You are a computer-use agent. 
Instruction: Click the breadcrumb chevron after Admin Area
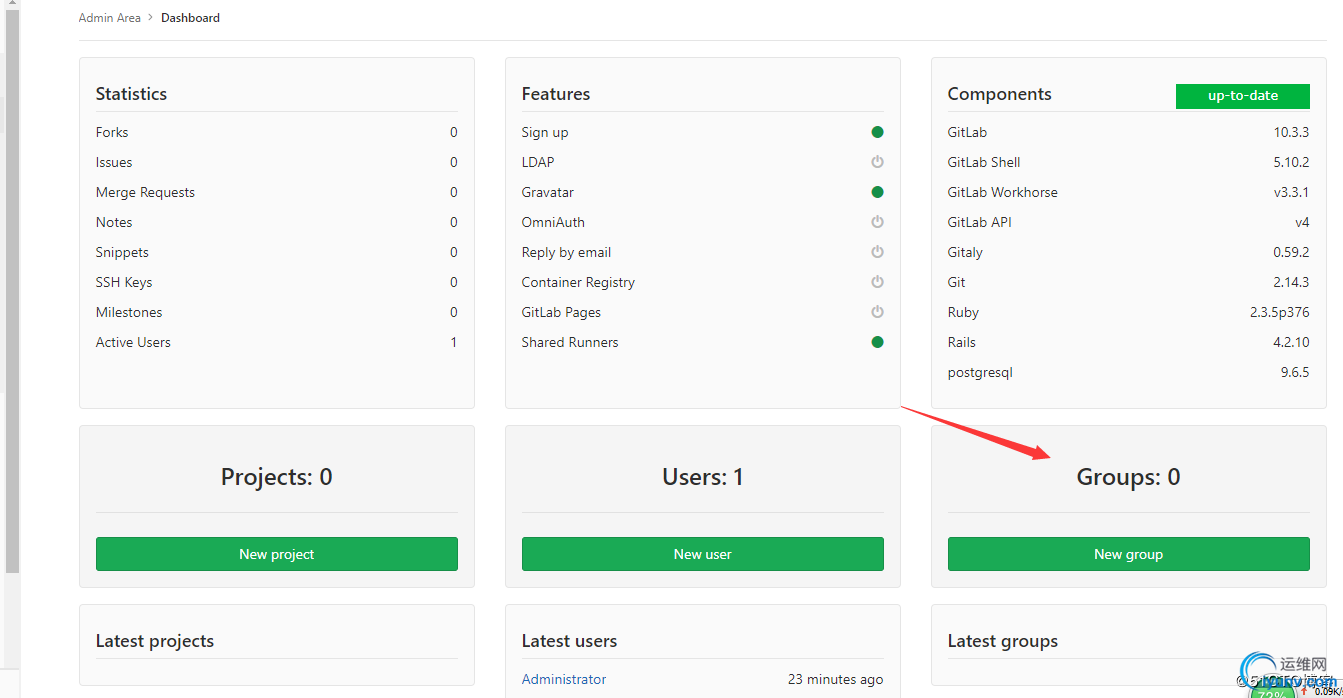click(x=151, y=18)
